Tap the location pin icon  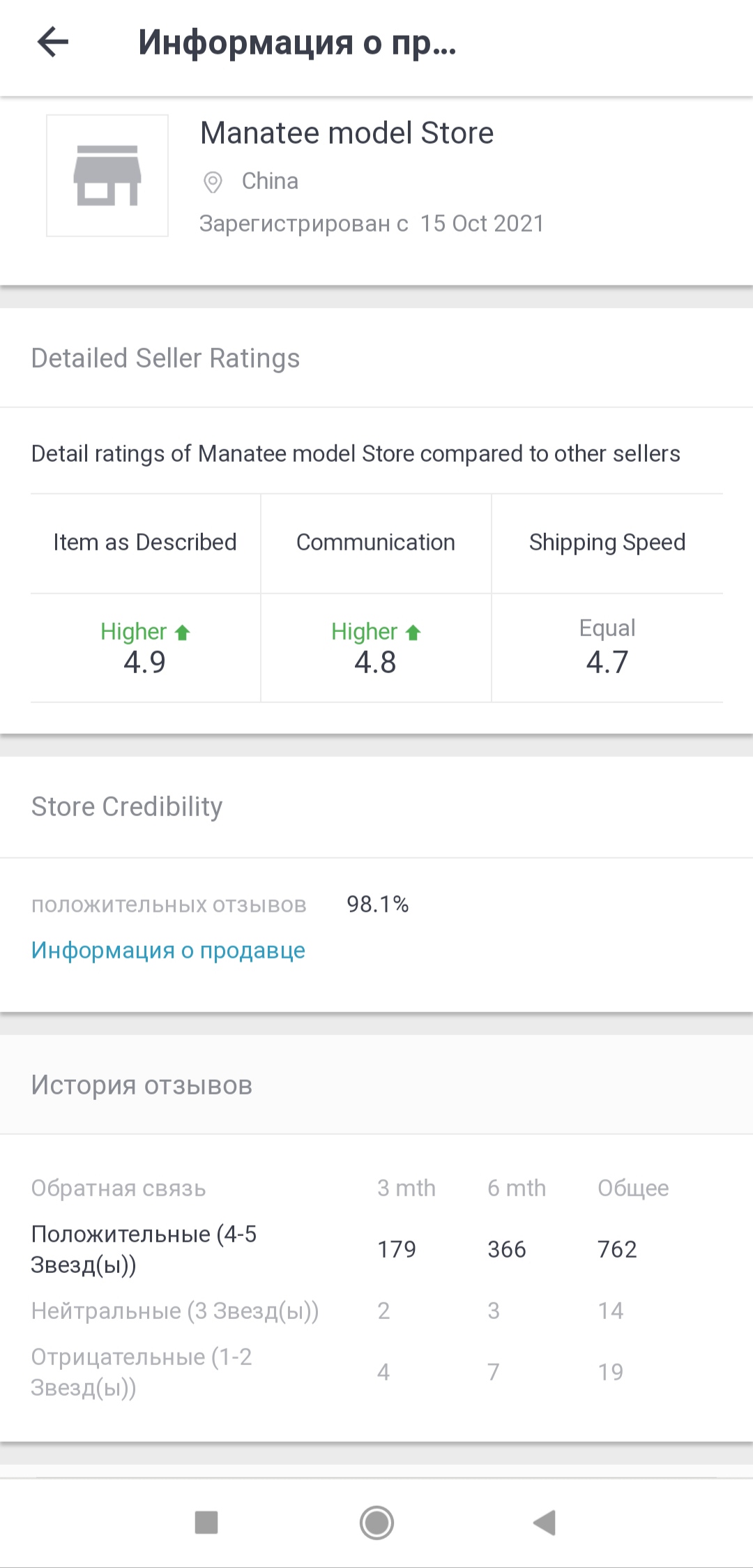click(x=213, y=182)
